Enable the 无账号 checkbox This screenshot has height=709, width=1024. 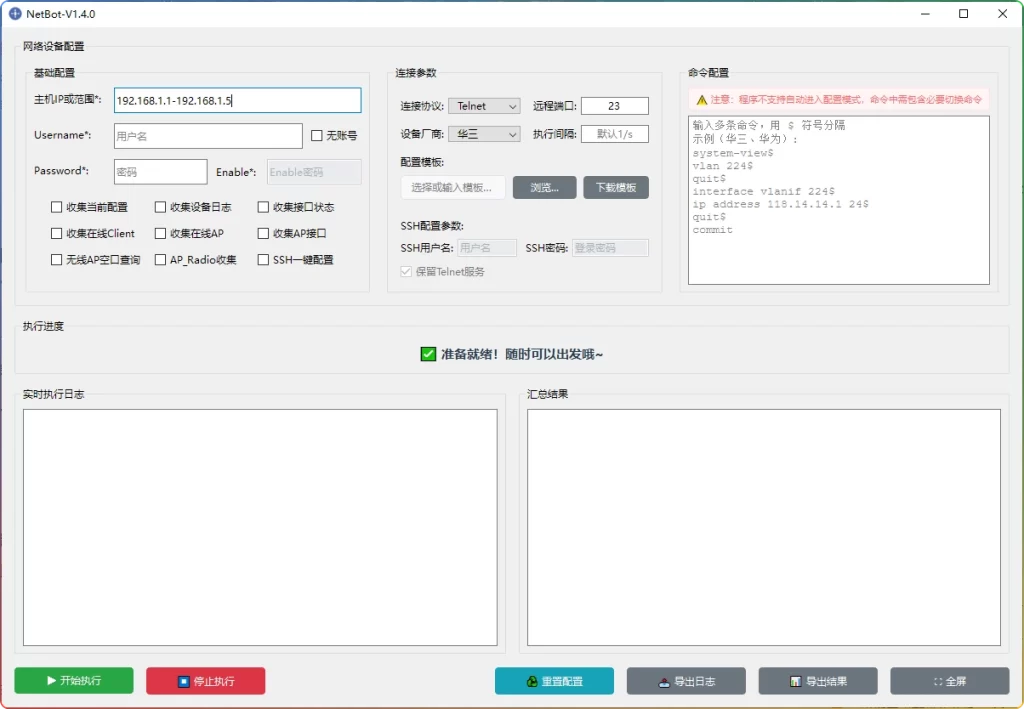(318, 135)
